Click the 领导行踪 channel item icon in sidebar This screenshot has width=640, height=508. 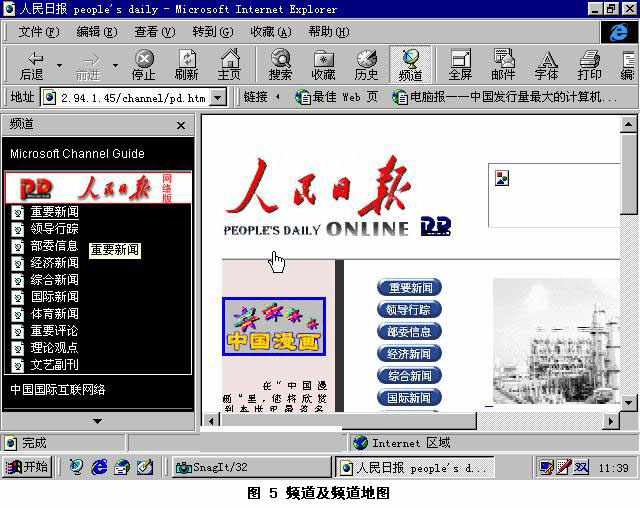click(x=18, y=229)
